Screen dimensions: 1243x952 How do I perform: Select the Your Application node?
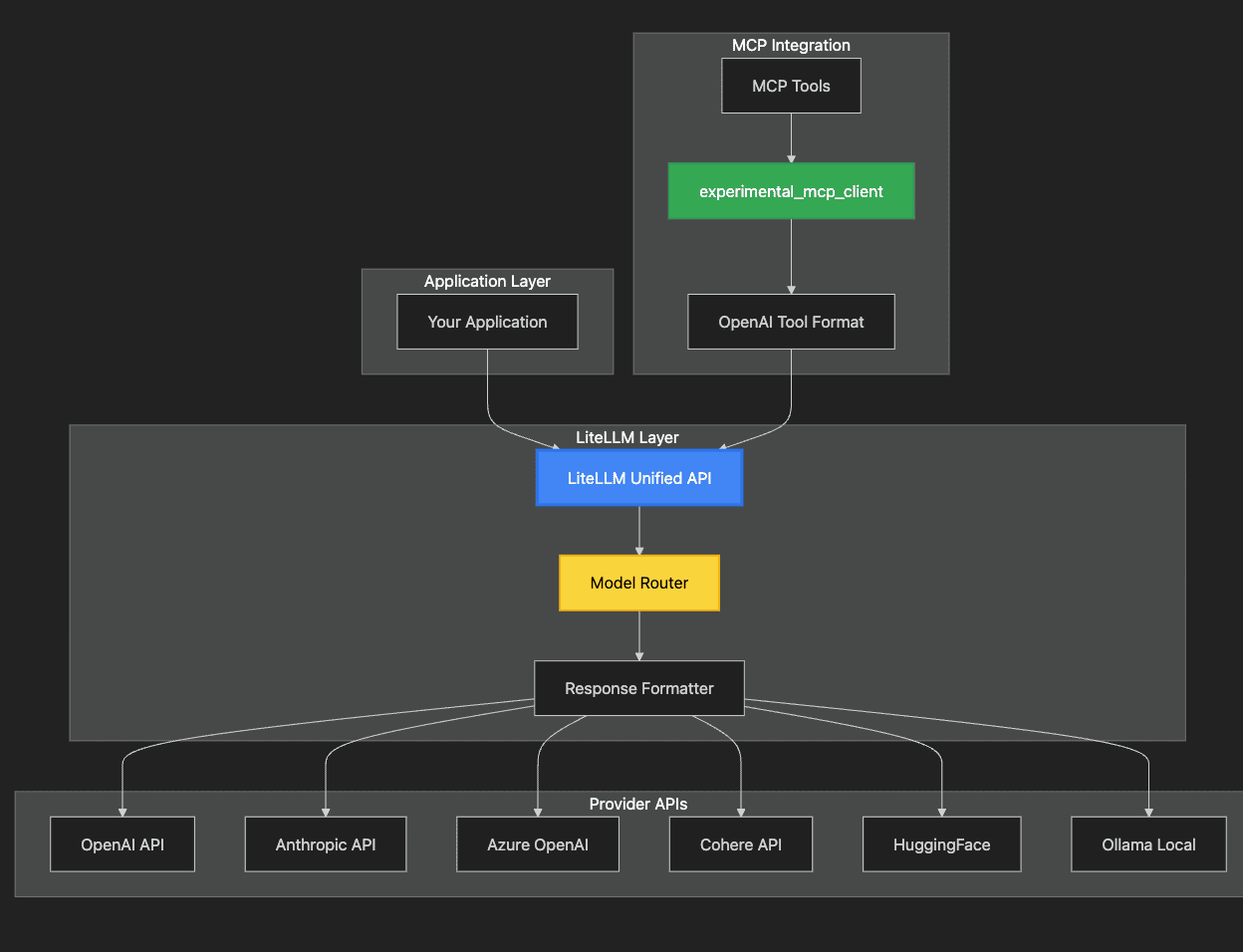point(487,322)
